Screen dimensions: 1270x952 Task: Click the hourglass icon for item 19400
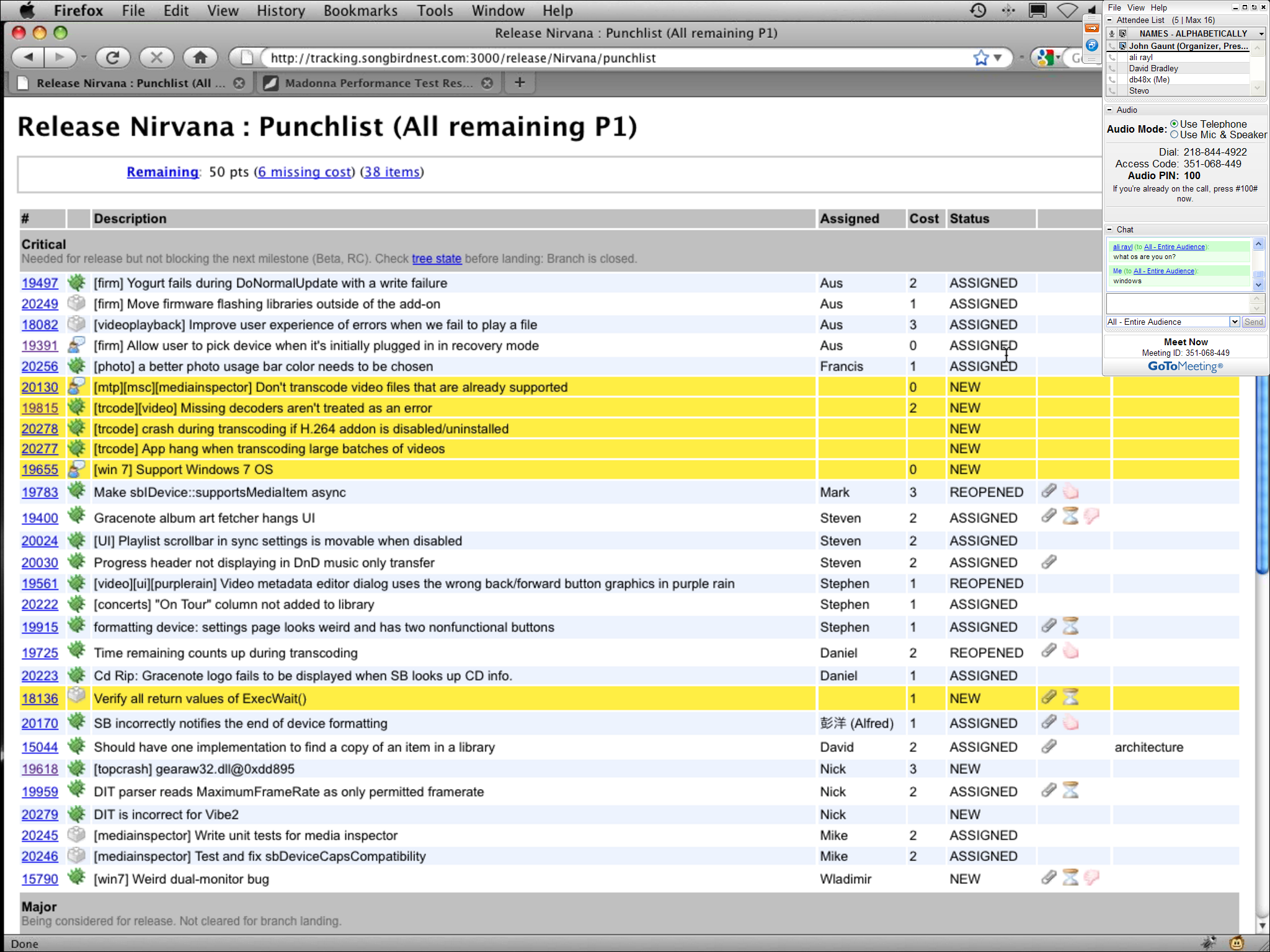pyautogui.click(x=1070, y=516)
